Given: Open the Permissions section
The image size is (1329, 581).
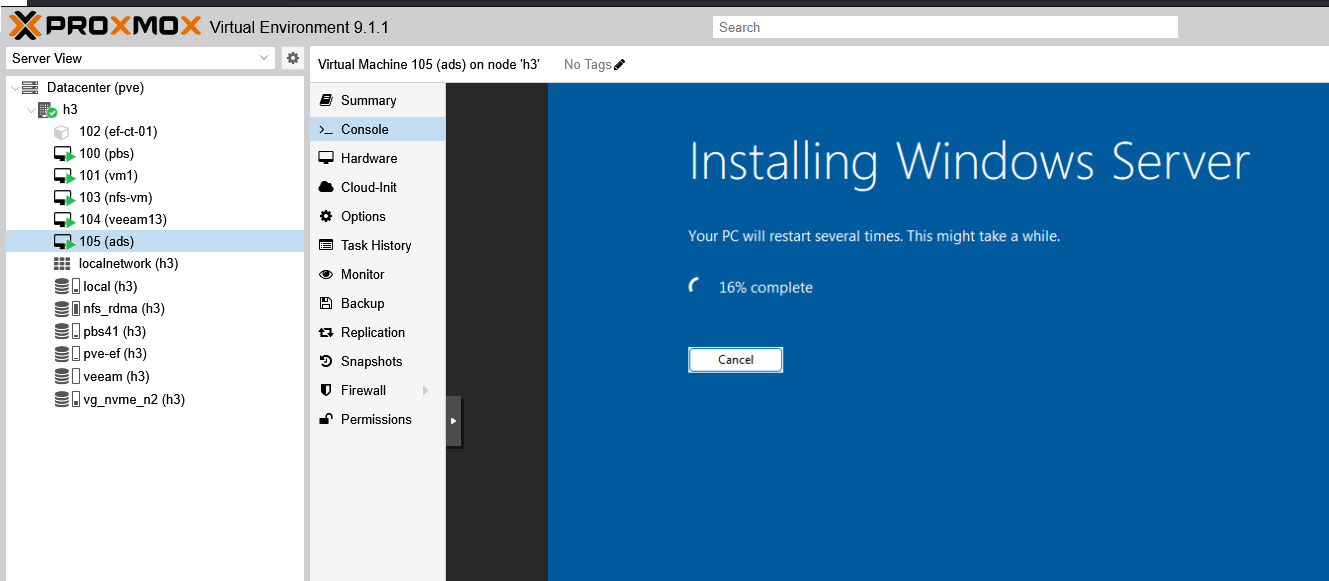Looking at the screenshot, I should coord(377,419).
